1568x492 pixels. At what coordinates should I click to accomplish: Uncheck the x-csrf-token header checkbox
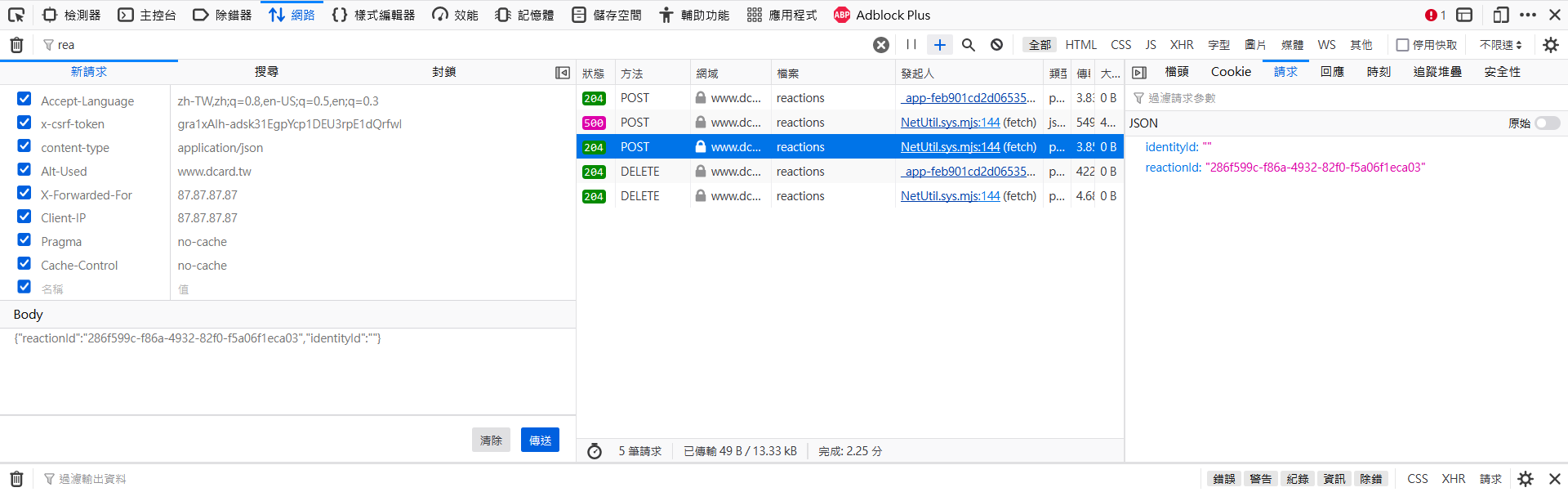(x=24, y=123)
